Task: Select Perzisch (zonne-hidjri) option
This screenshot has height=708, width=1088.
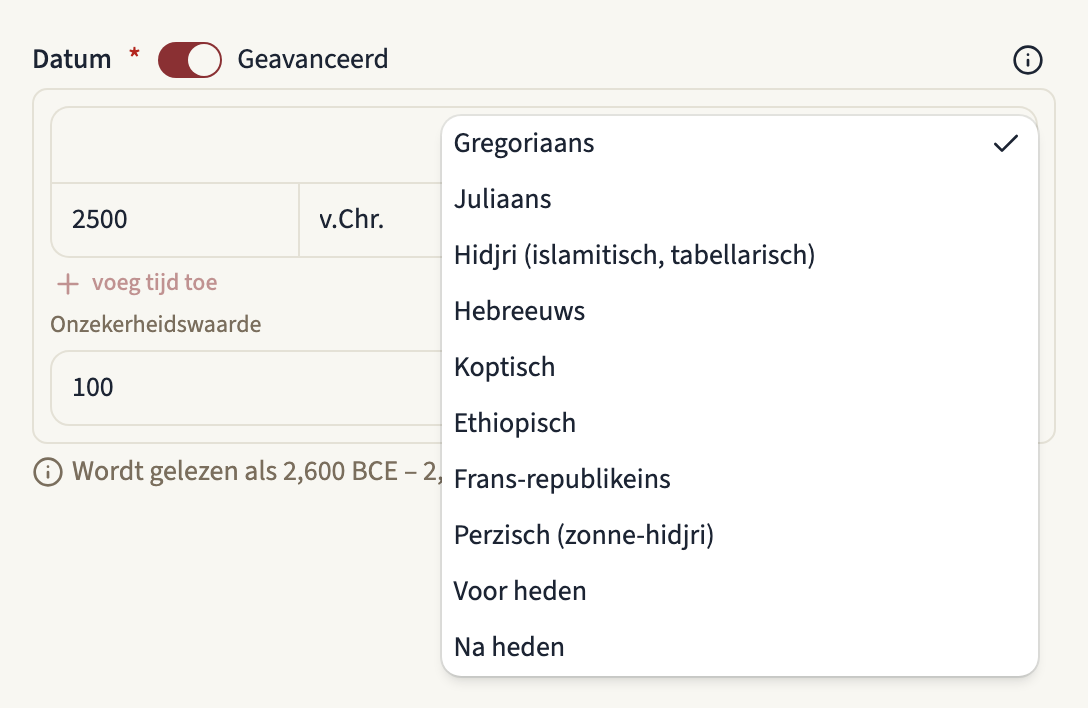Action: tap(740, 535)
